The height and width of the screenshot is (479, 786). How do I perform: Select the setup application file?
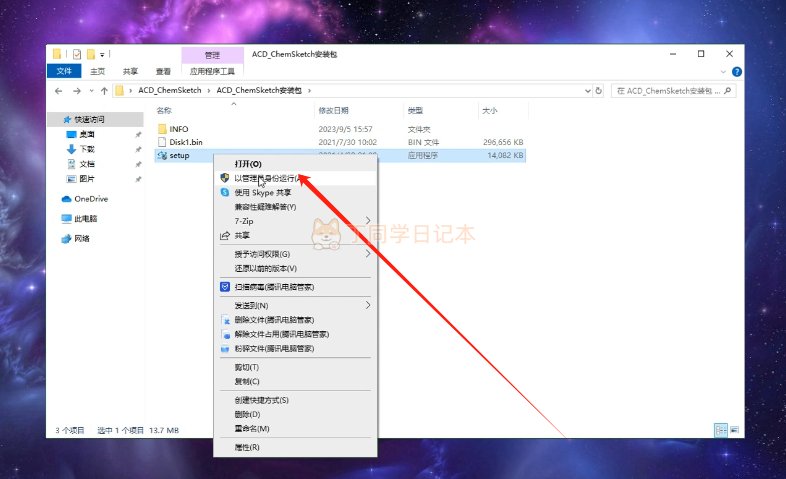point(179,155)
